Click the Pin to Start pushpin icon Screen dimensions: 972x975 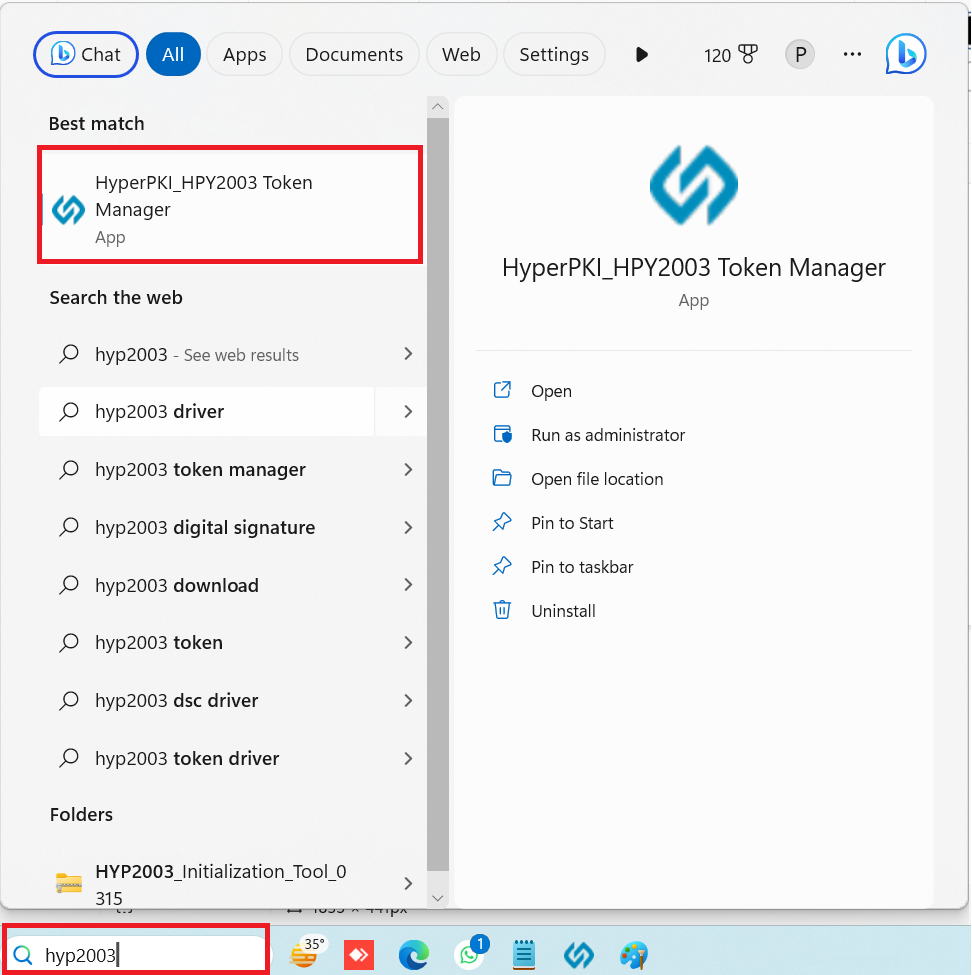[x=502, y=522]
